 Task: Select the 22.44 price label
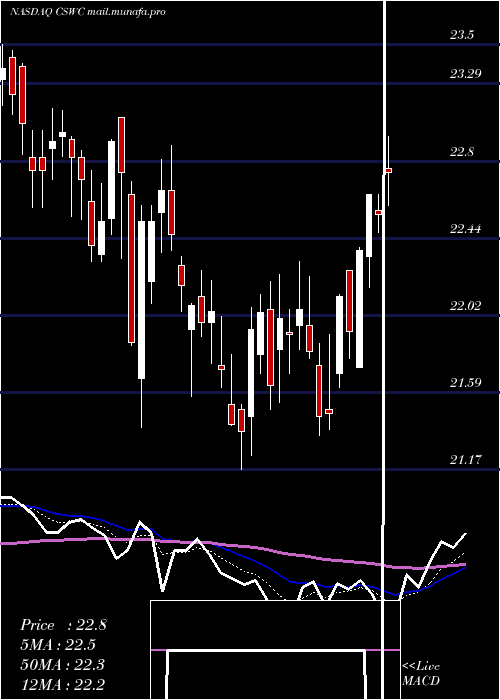click(465, 229)
